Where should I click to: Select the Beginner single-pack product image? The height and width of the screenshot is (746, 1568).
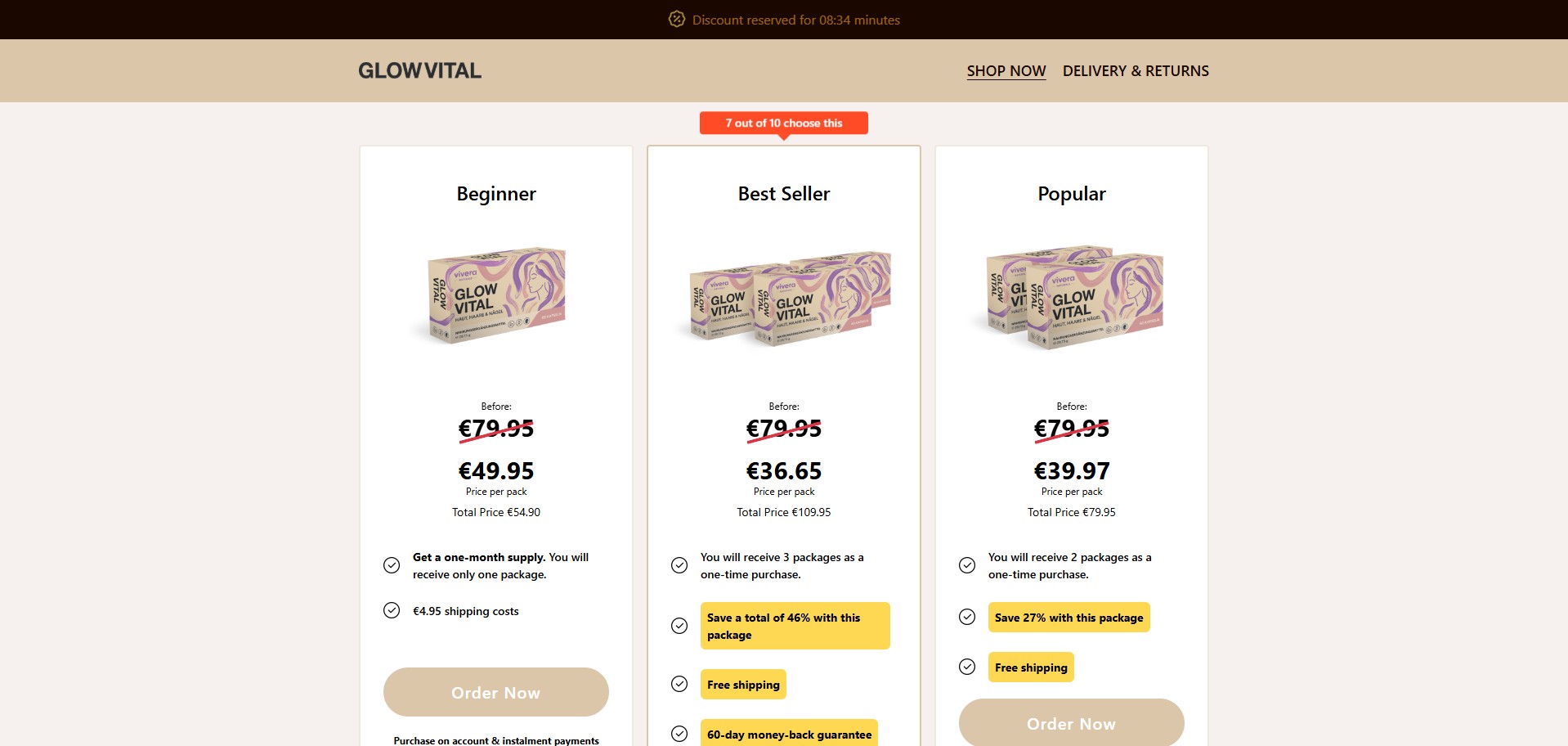click(x=496, y=296)
